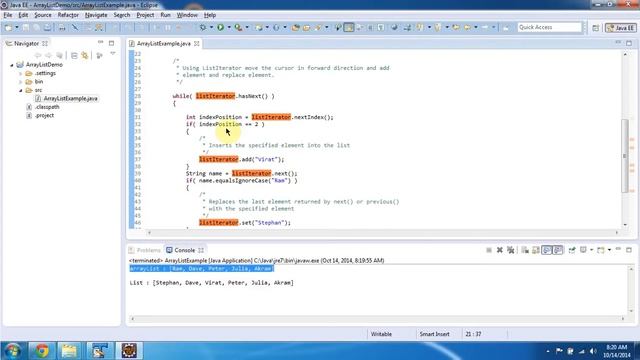Toggle Show Console on standard output change
This screenshot has width=640, height=360.
point(547,250)
